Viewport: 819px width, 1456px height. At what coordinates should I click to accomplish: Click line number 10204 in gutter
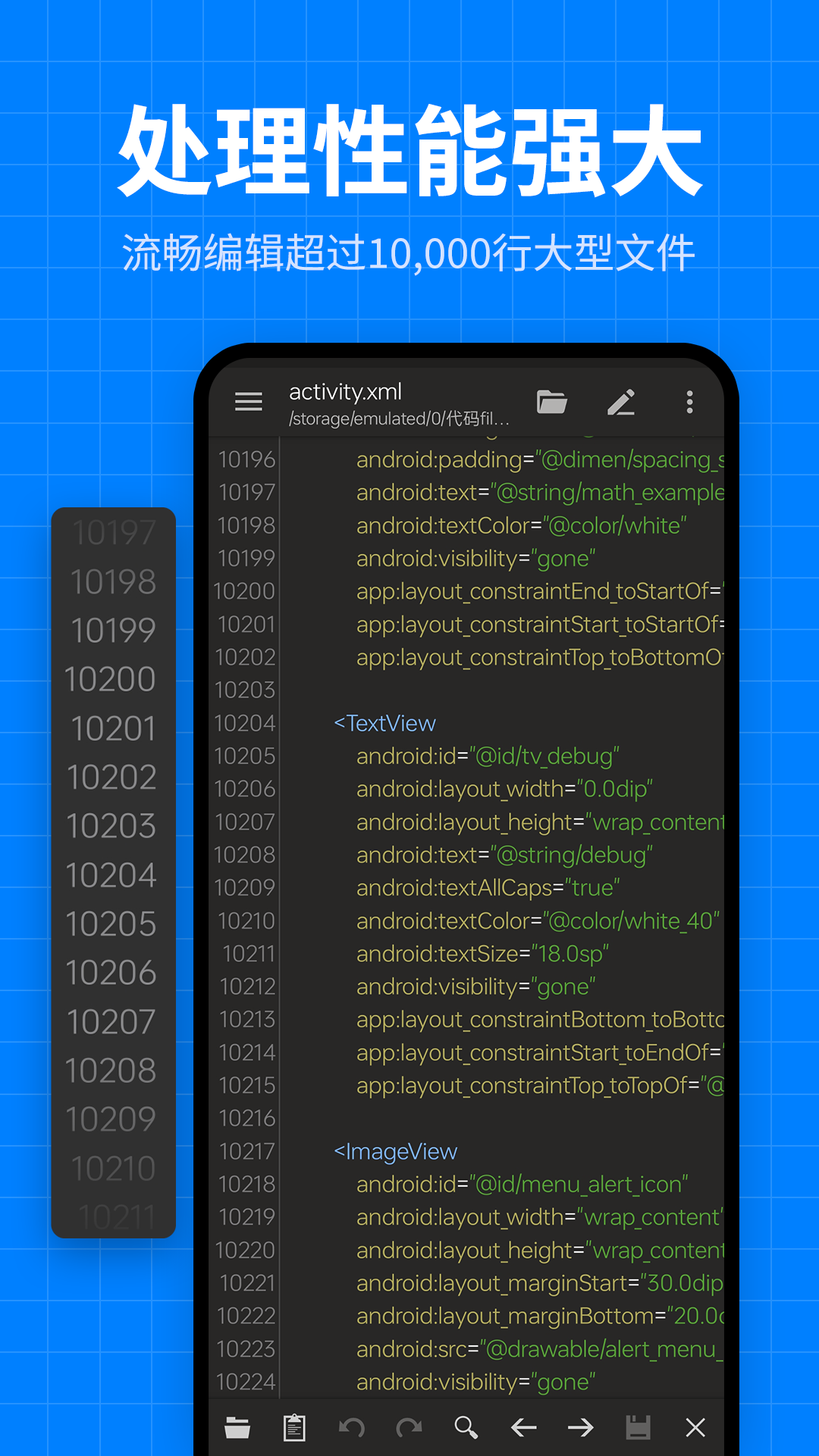point(245,723)
